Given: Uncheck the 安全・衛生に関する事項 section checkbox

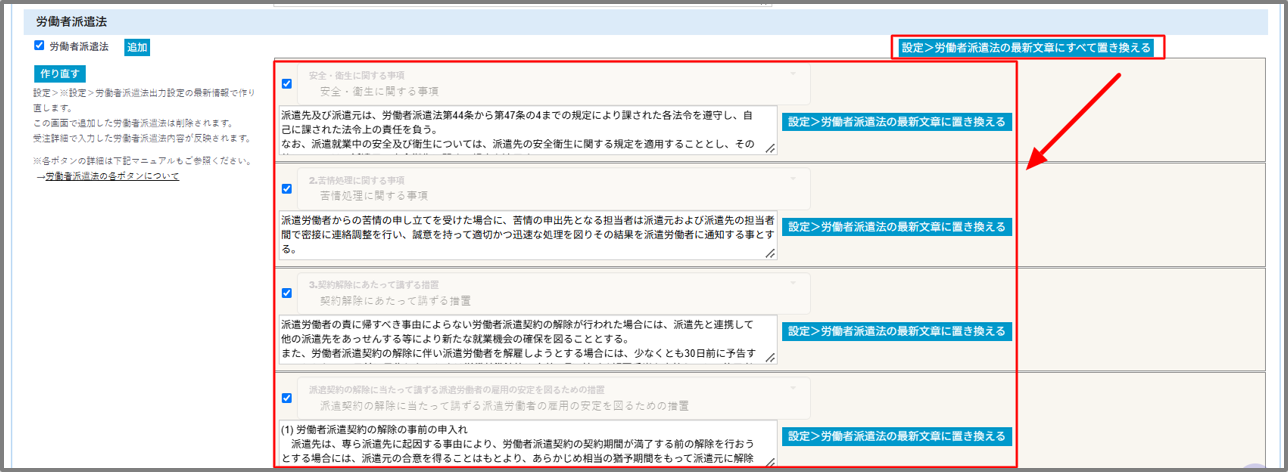Looking at the screenshot, I should [287, 84].
